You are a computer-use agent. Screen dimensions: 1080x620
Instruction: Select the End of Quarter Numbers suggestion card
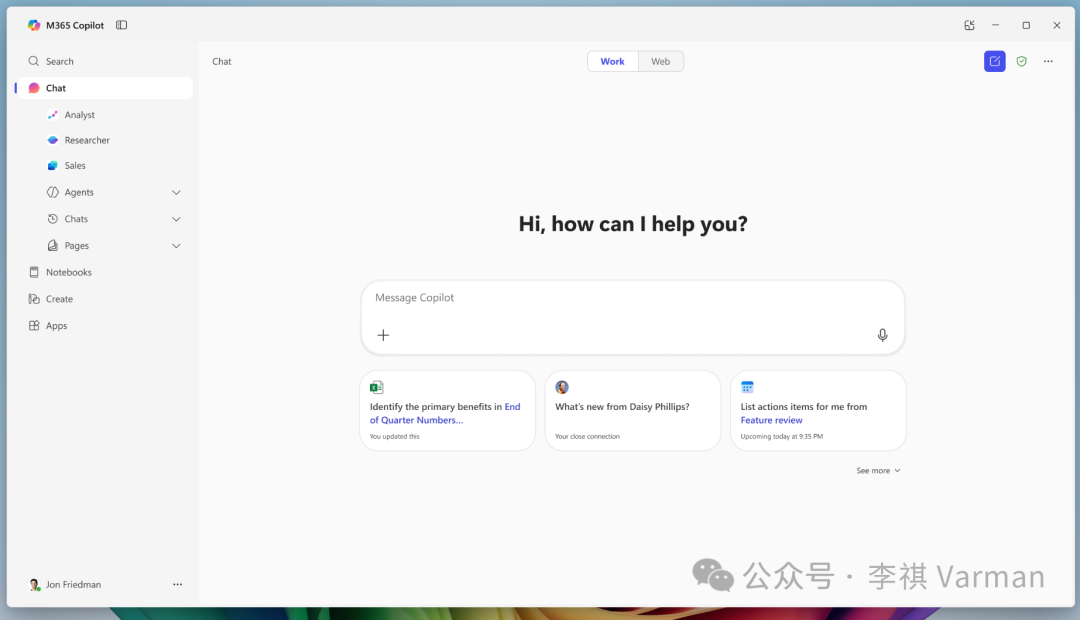(448, 411)
